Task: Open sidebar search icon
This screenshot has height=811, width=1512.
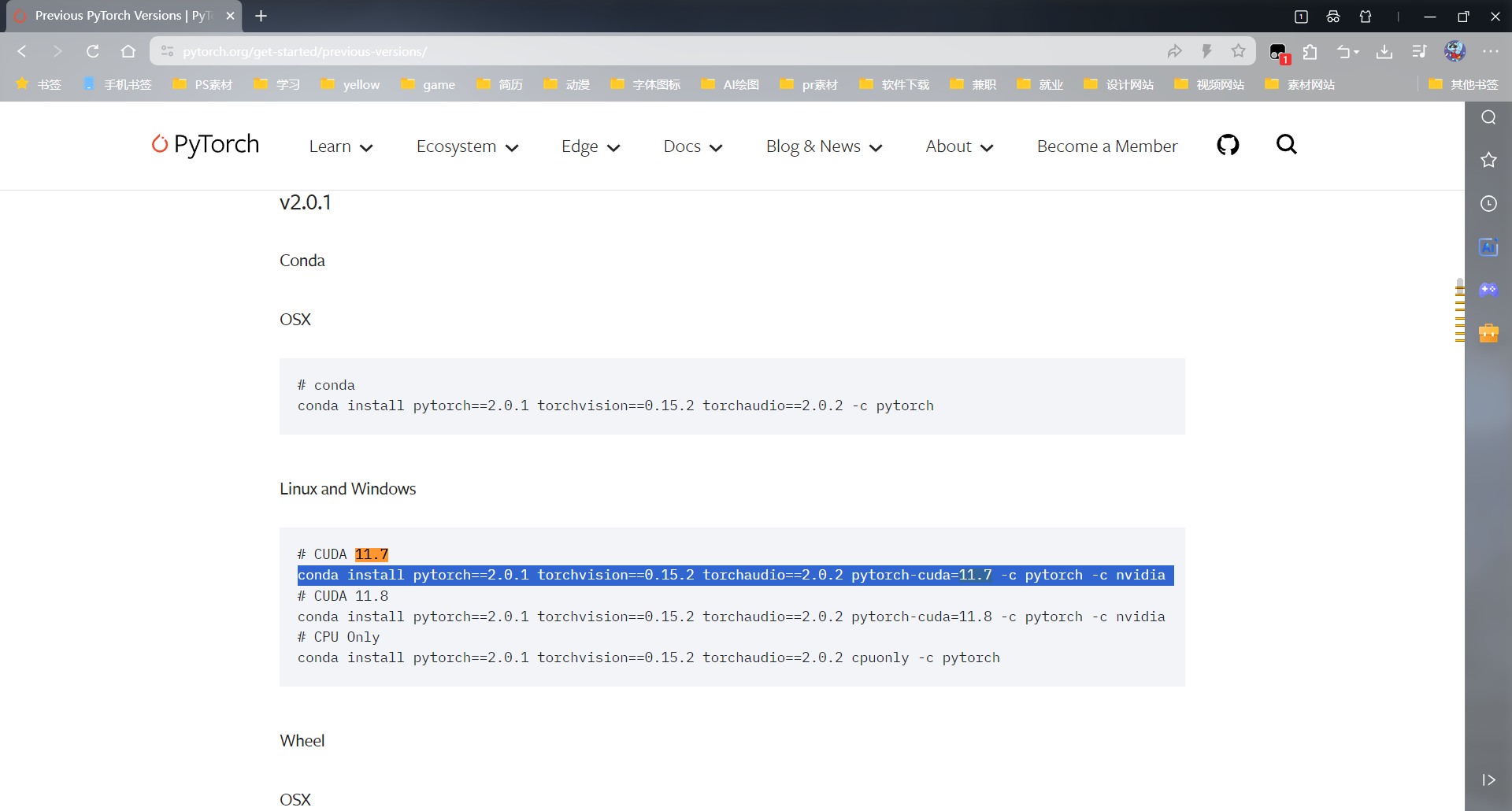Action: [1488, 117]
